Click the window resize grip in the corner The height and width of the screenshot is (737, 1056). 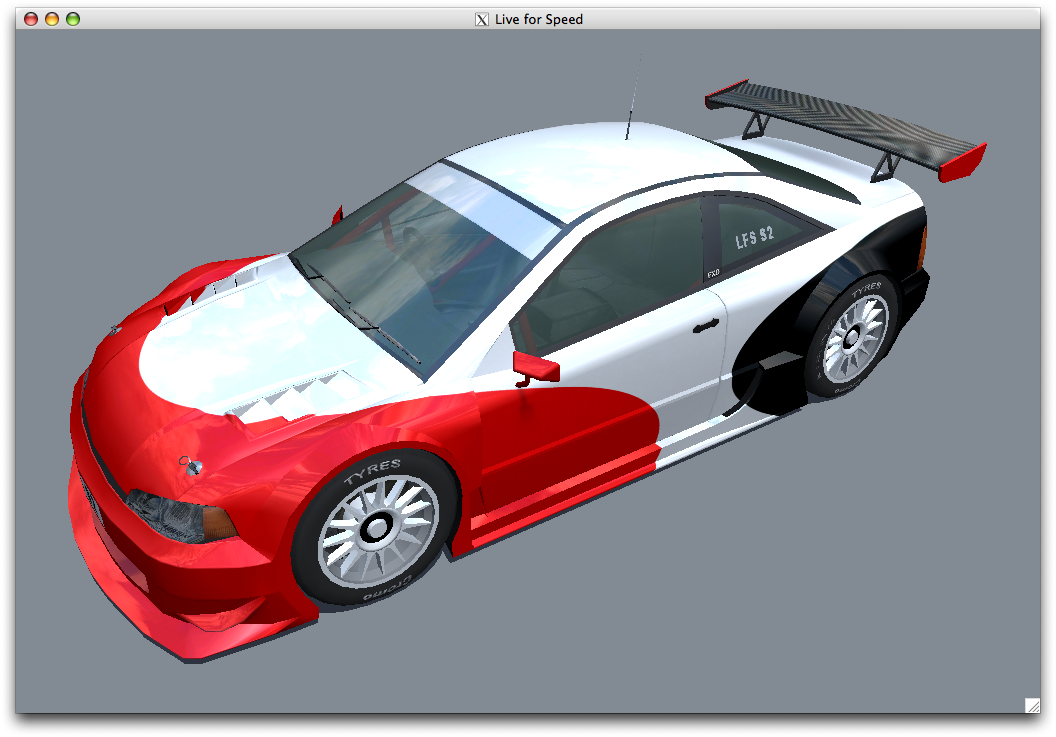[x=1032, y=705]
